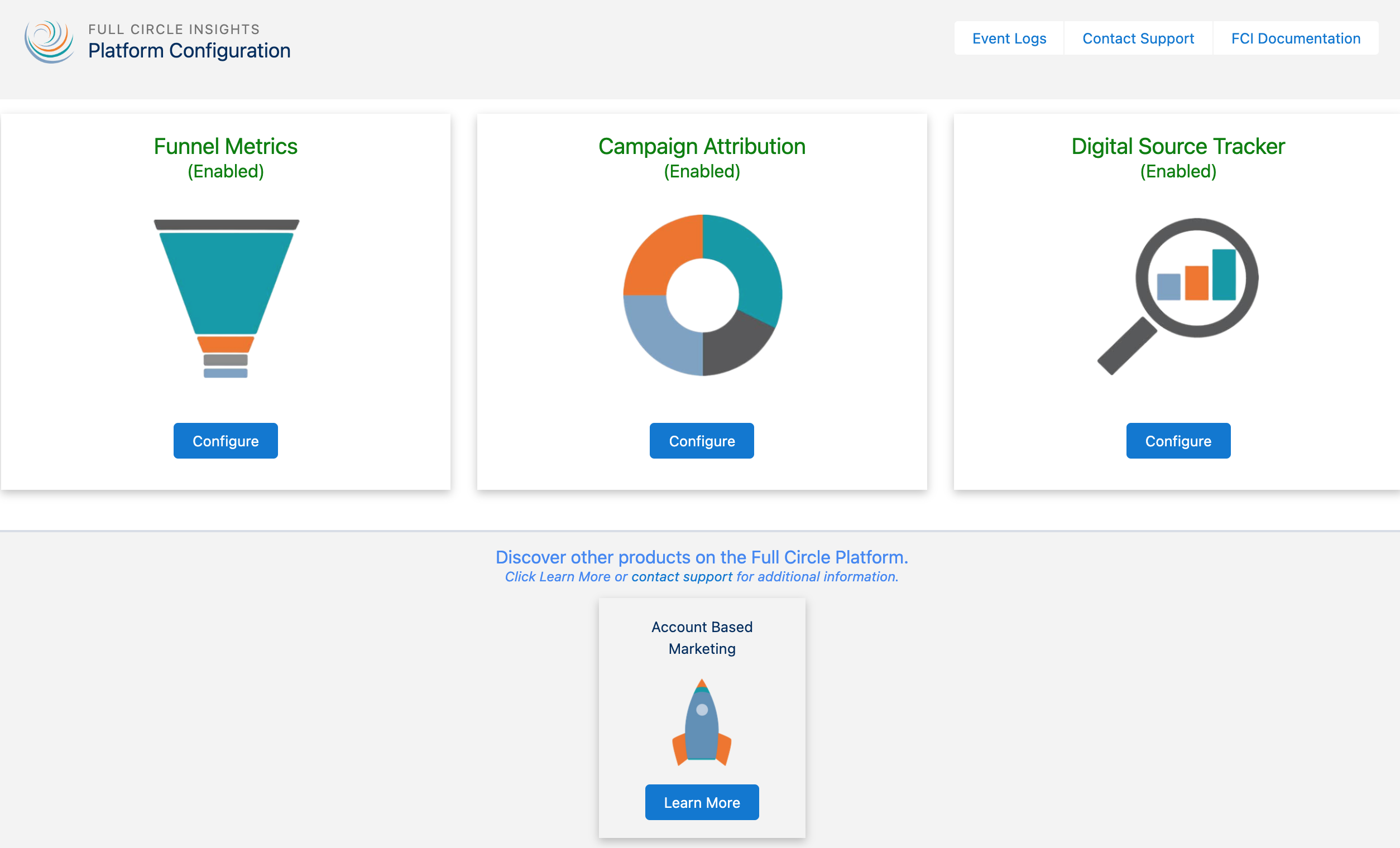Learn more about Account Based Marketing
This screenshot has width=1400, height=848.
click(702, 802)
